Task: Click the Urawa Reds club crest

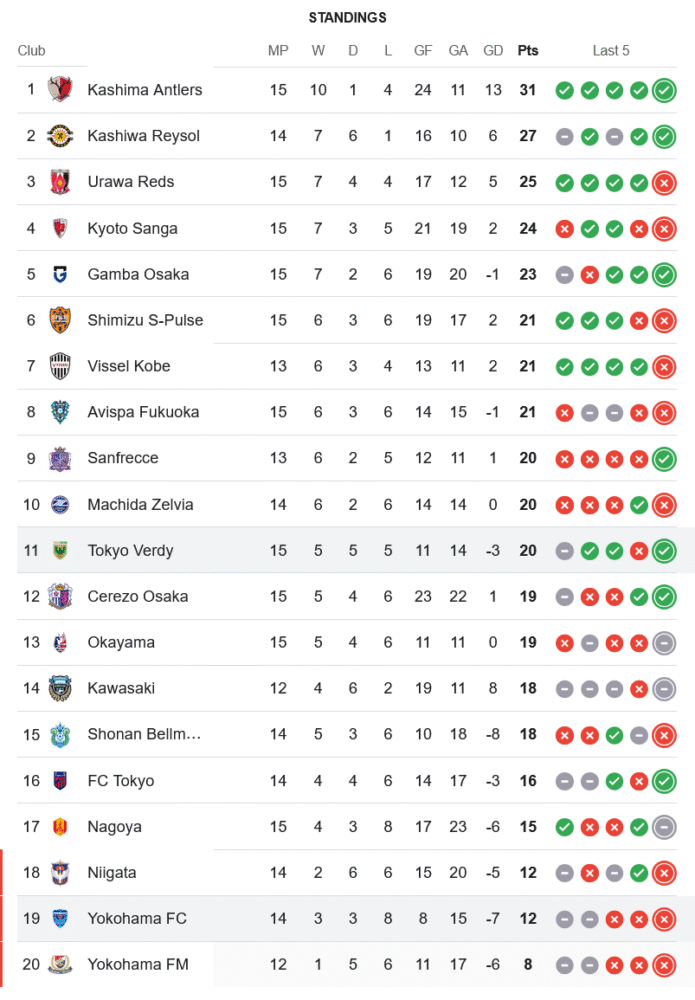Action: (60, 182)
